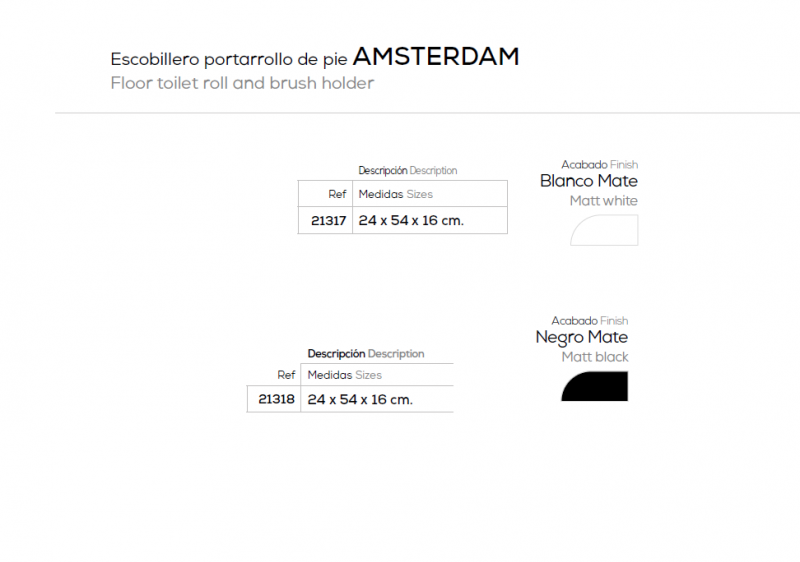The width and height of the screenshot is (800, 562).
Task: Click the Medidas Sizes header in second table
Action: tap(344, 375)
